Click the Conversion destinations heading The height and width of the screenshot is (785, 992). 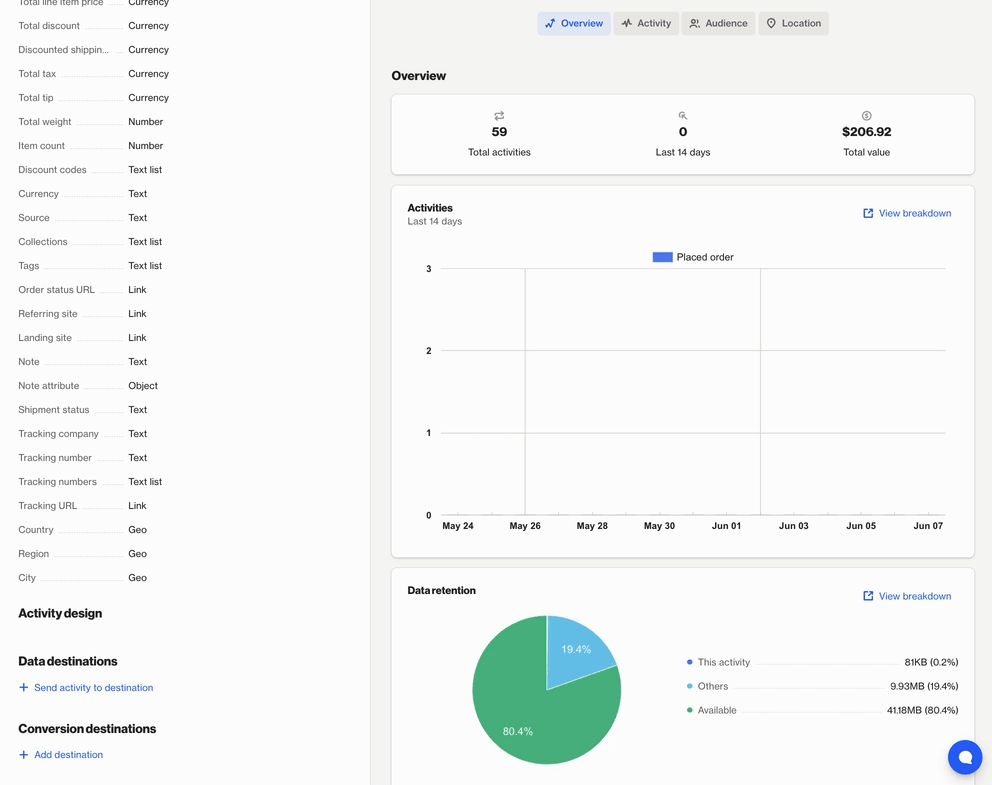[x=87, y=729]
